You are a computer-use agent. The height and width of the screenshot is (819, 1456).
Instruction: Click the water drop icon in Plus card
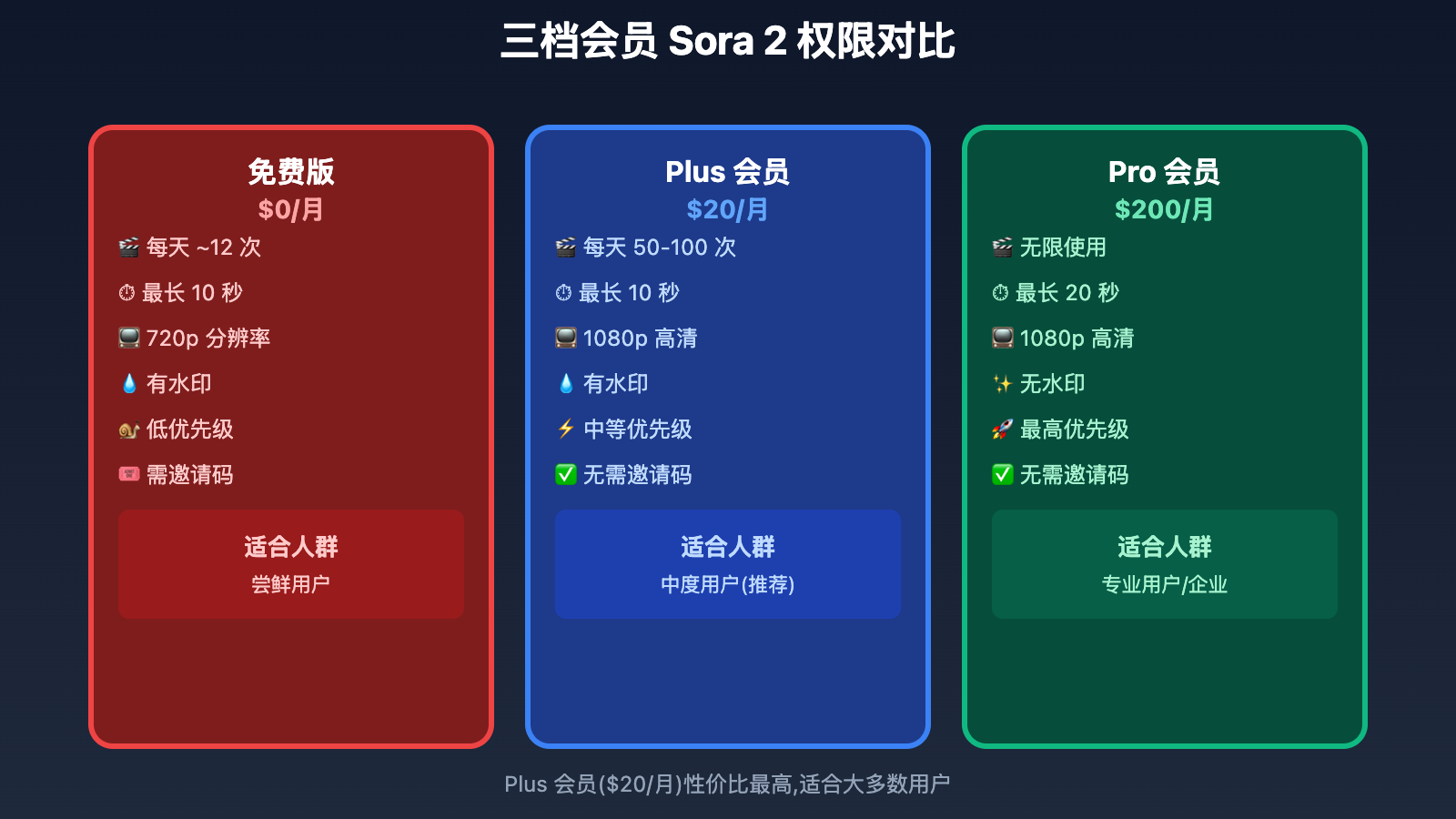[x=566, y=384]
